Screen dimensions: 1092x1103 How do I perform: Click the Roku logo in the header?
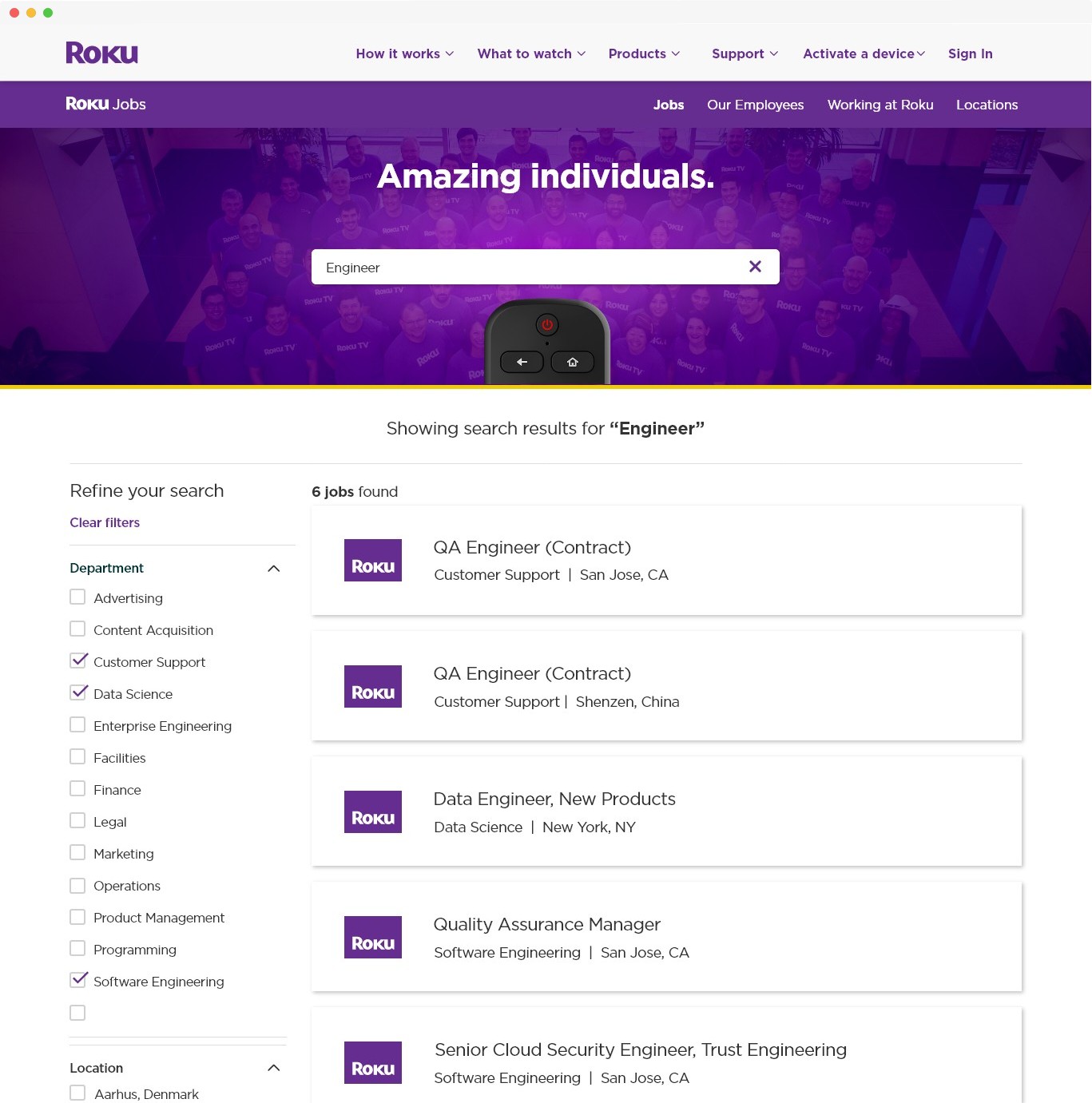pyautogui.click(x=101, y=54)
